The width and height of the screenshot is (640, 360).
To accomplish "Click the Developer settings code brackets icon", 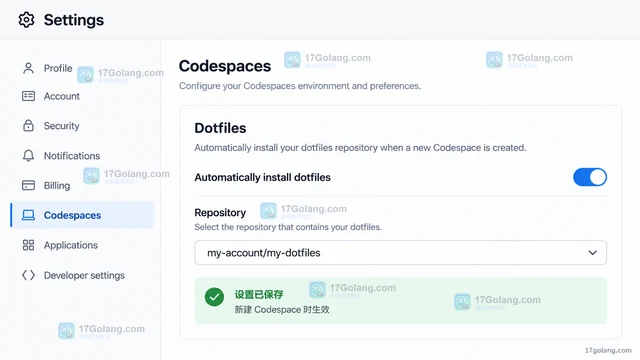I will (28, 275).
